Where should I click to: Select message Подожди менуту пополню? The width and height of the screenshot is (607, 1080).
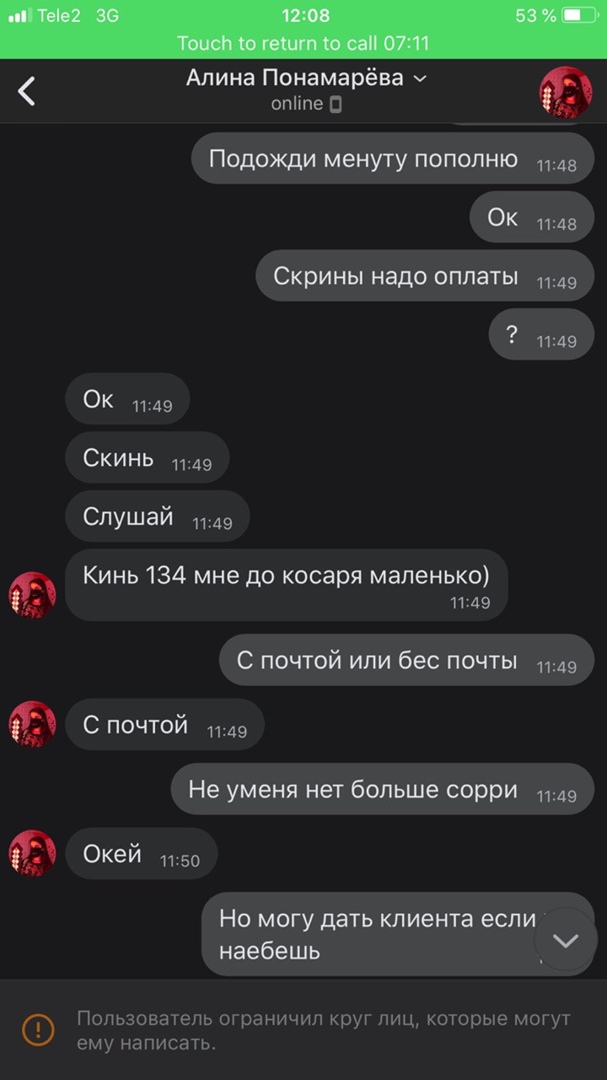[393, 158]
